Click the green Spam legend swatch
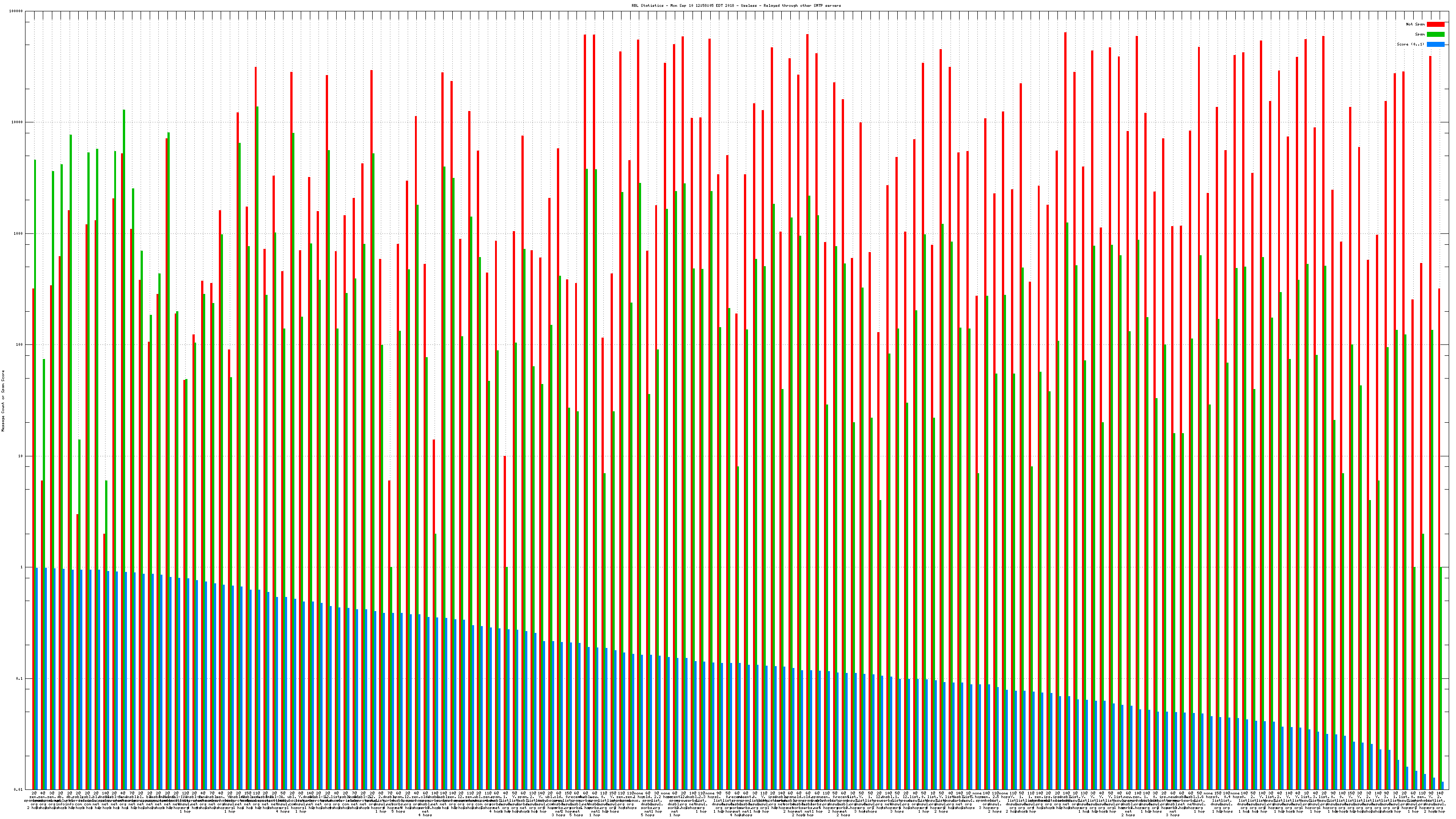Screen dimensions: 1456x819 click(1435, 35)
